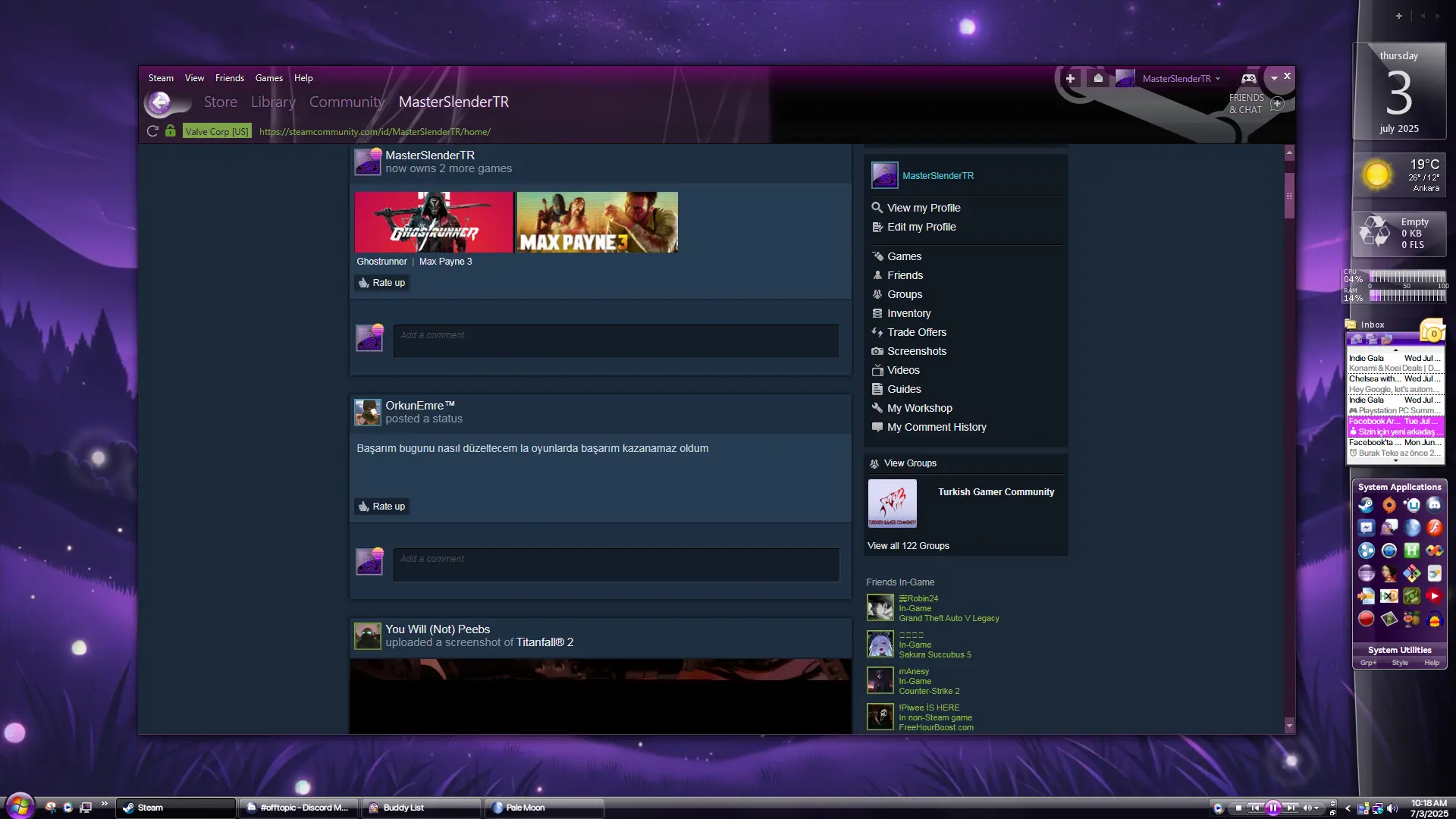Screen dimensions: 1456x819
Task: Open My Workshop in the sidebar
Action: pyautogui.click(x=920, y=408)
